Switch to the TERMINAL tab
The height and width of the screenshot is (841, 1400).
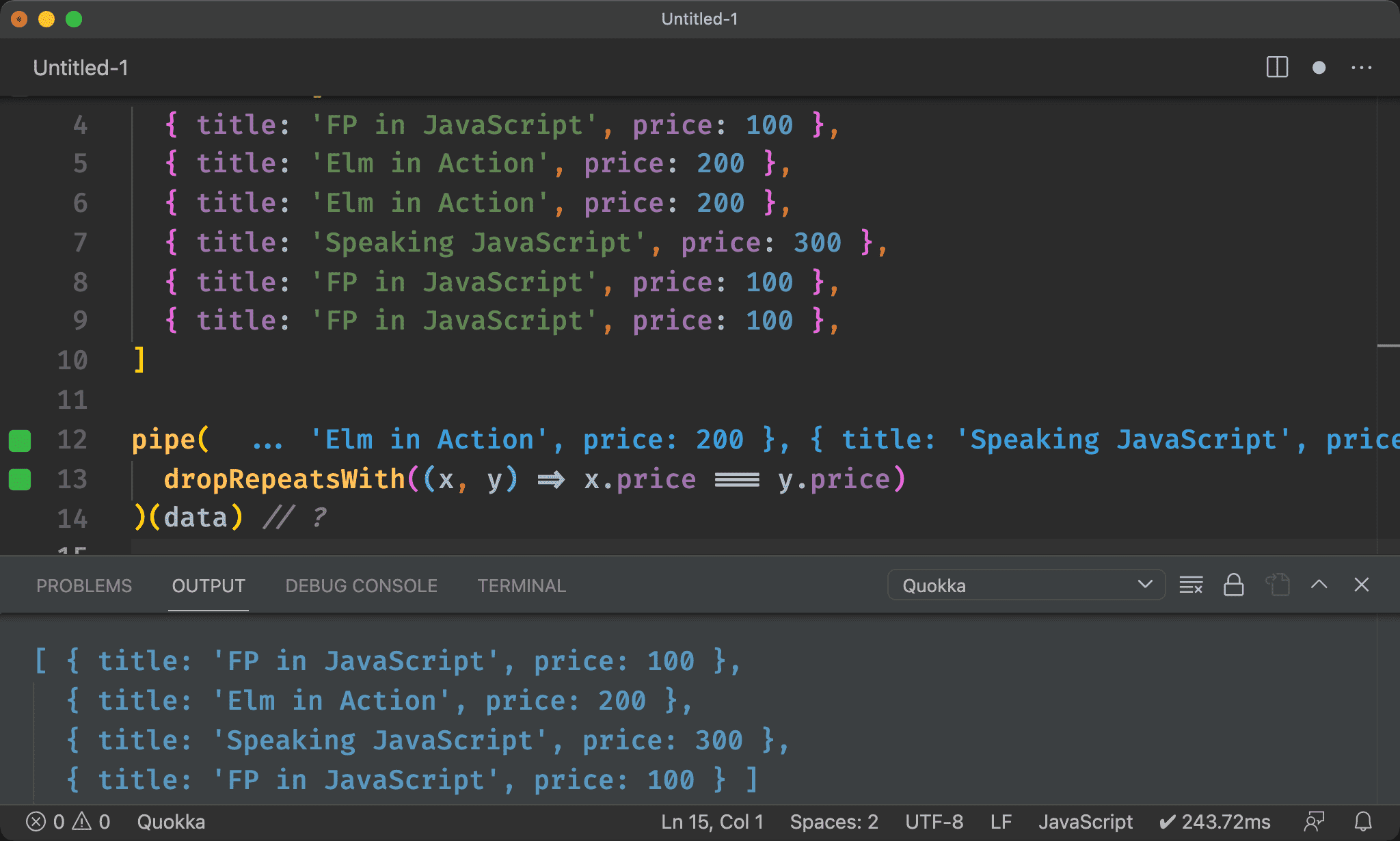pos(522,586)
